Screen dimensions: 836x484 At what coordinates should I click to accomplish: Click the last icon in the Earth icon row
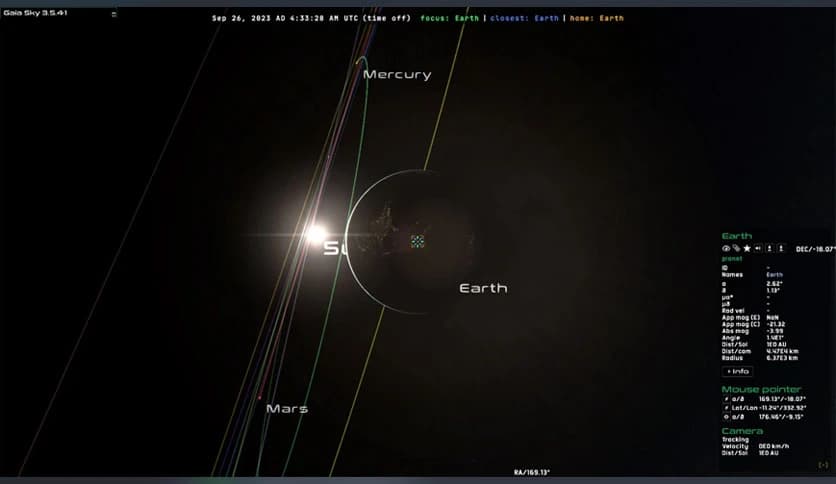pos(781,248)
